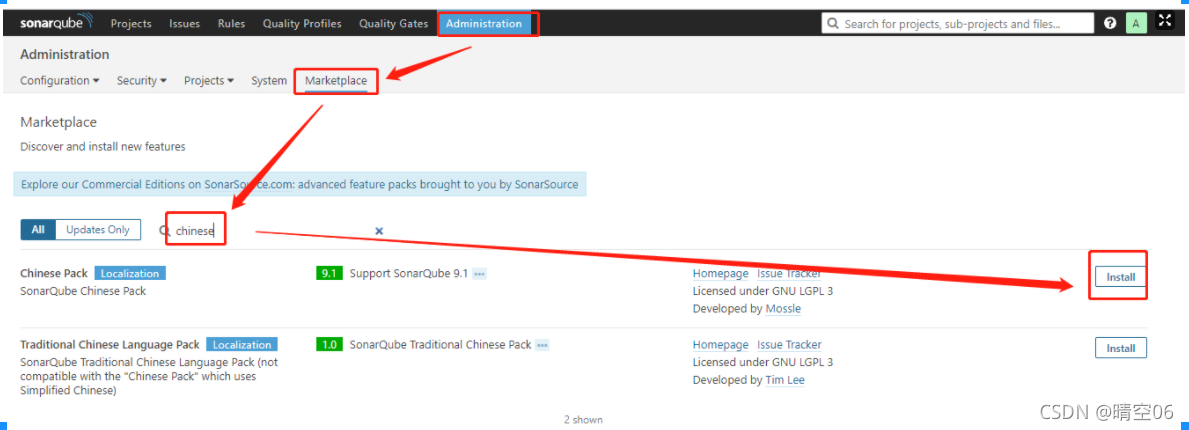Open developer Mossle link

[x=783, y=309]
